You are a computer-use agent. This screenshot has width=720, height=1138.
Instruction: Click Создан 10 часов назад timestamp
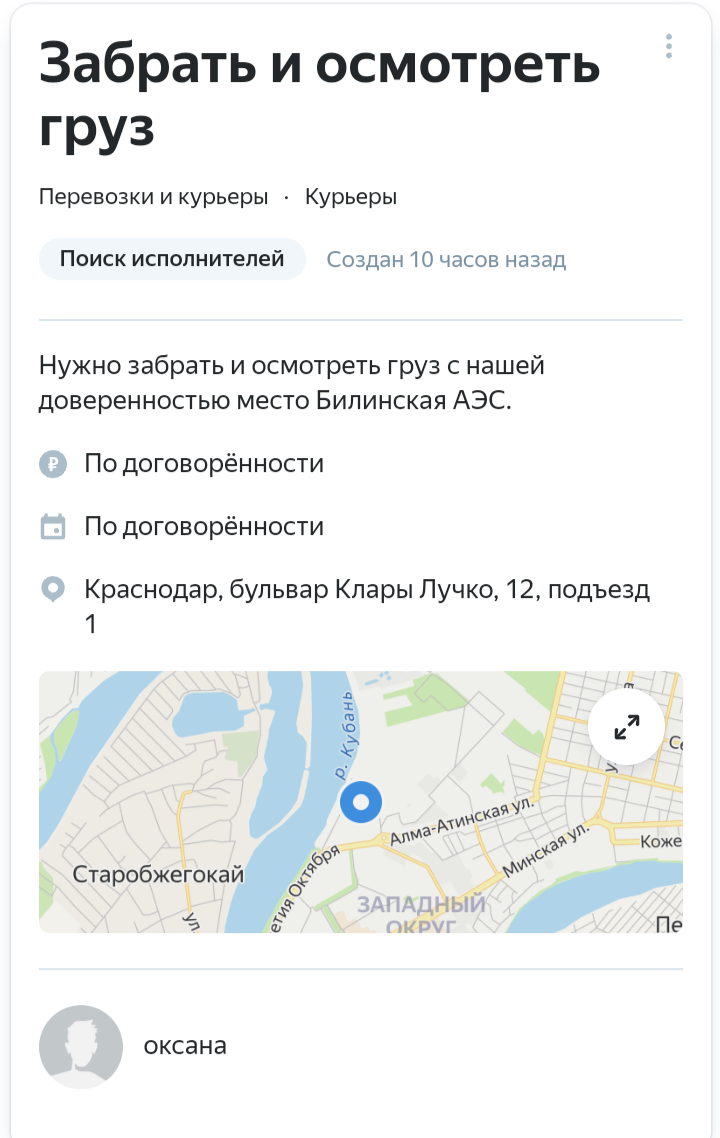pyautogui.click(x=446, y=260)
